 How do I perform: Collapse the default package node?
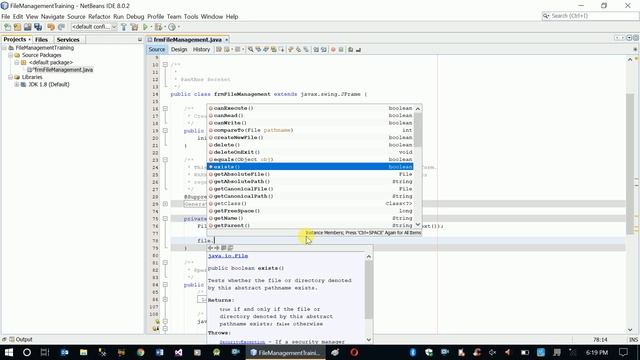[17, 62]
